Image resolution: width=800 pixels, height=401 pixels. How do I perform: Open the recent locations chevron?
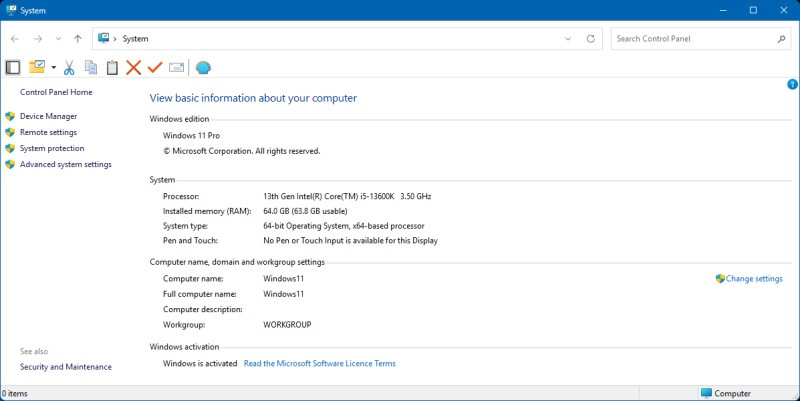[x=58, y=39]
